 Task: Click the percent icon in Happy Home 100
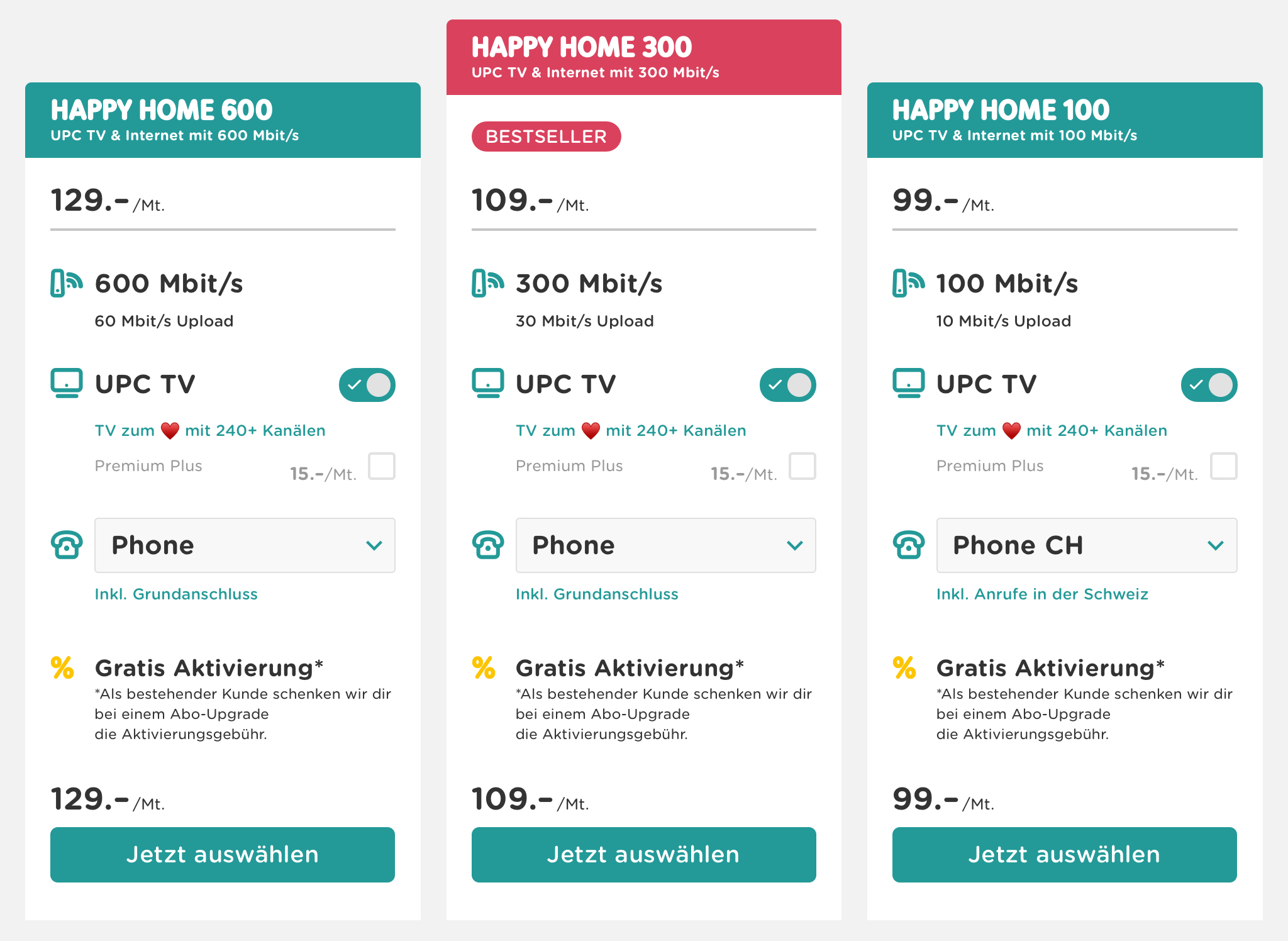pos(904,668)
